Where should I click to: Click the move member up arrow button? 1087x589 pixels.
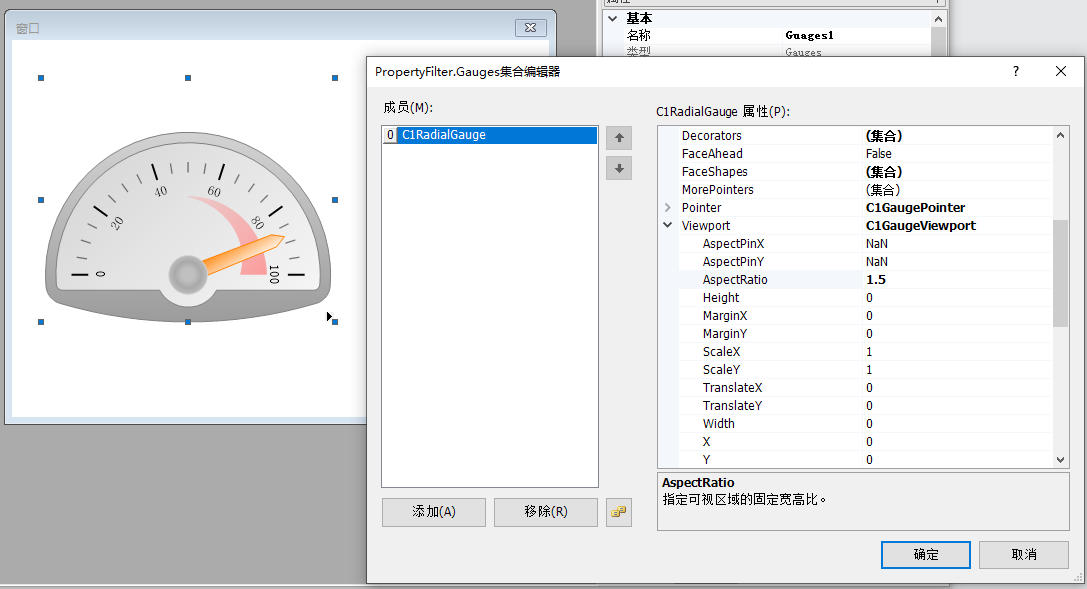[x=619, y=138]
